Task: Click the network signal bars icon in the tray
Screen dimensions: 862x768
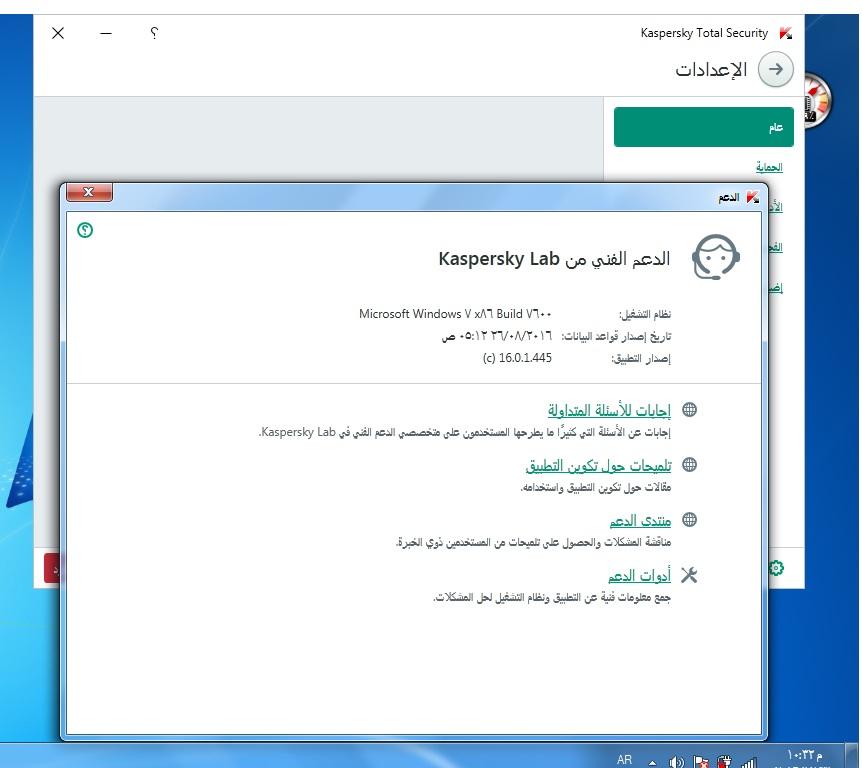Action: coord(748,761)
